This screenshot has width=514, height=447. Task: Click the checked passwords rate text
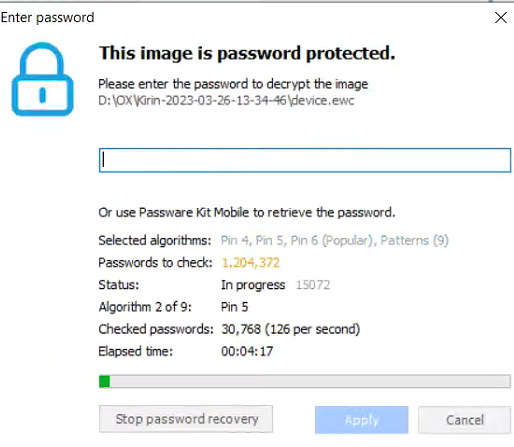(290, 329)
